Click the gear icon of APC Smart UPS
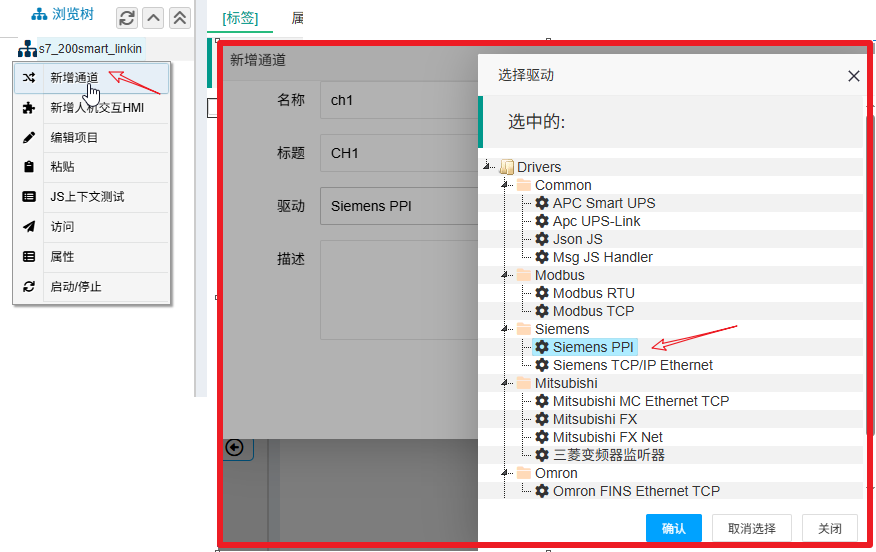This screenshot has width=876, height=552. (x=542, y=203)
